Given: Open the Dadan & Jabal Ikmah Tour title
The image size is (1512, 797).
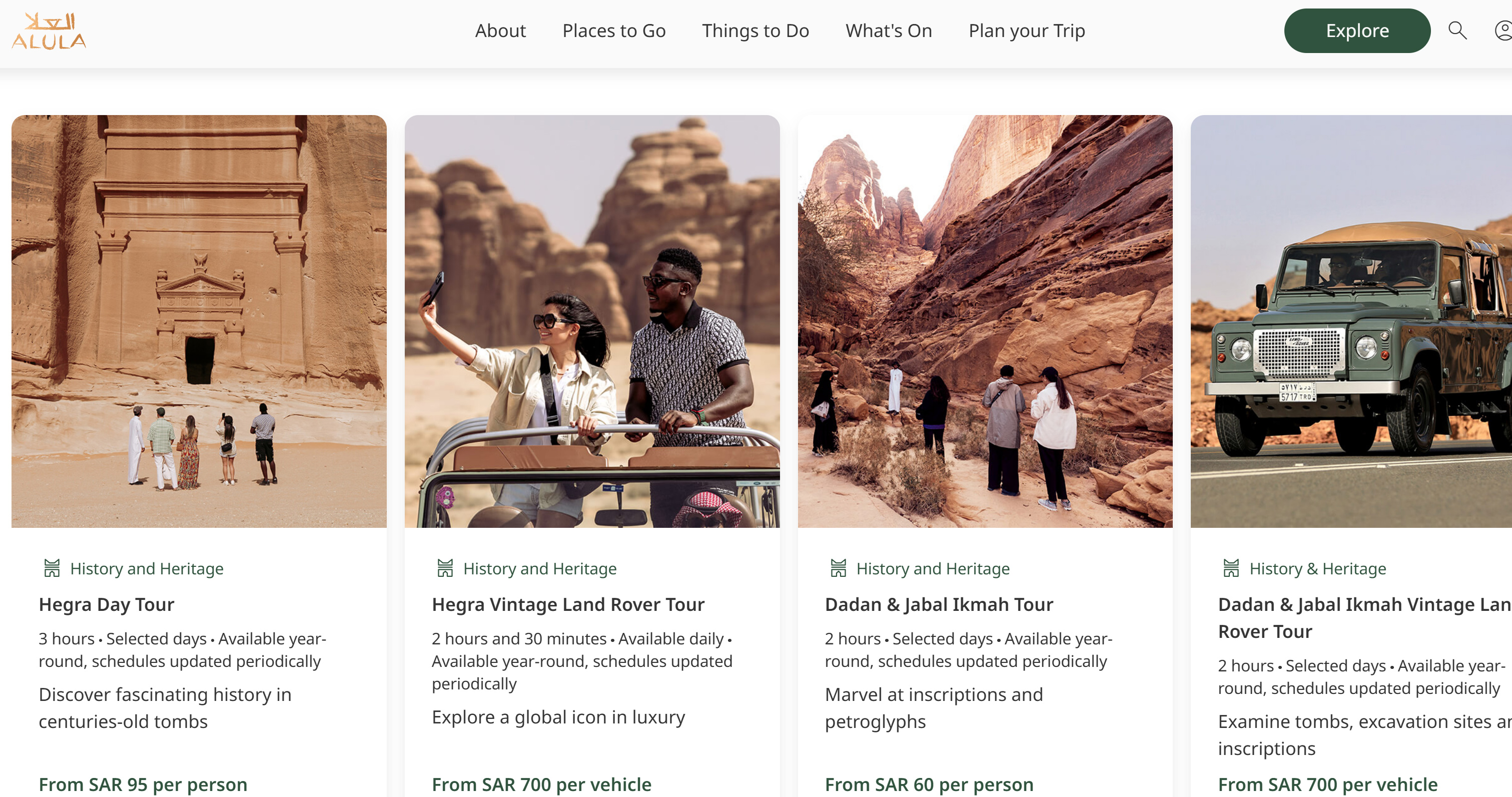Looking at the screenshot, I should [939, 604].
